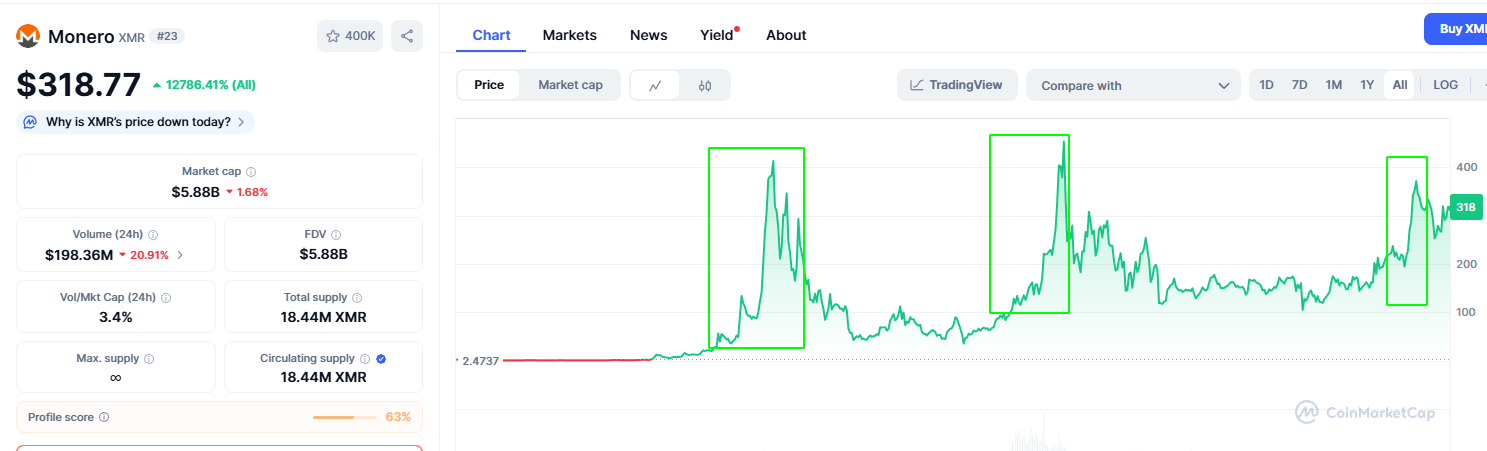Open the Compare with dropdown

pos(1133,85)
